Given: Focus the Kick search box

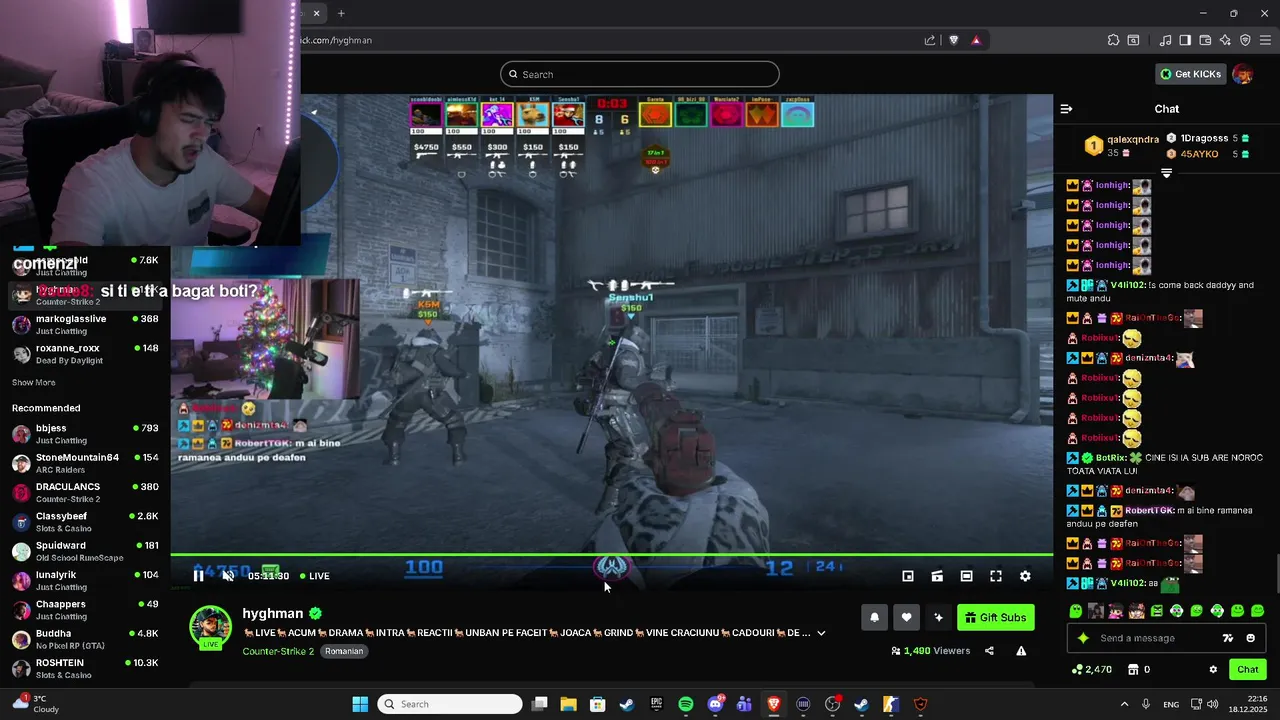Looking at the screenshot, I should click(x=640, y=74).
